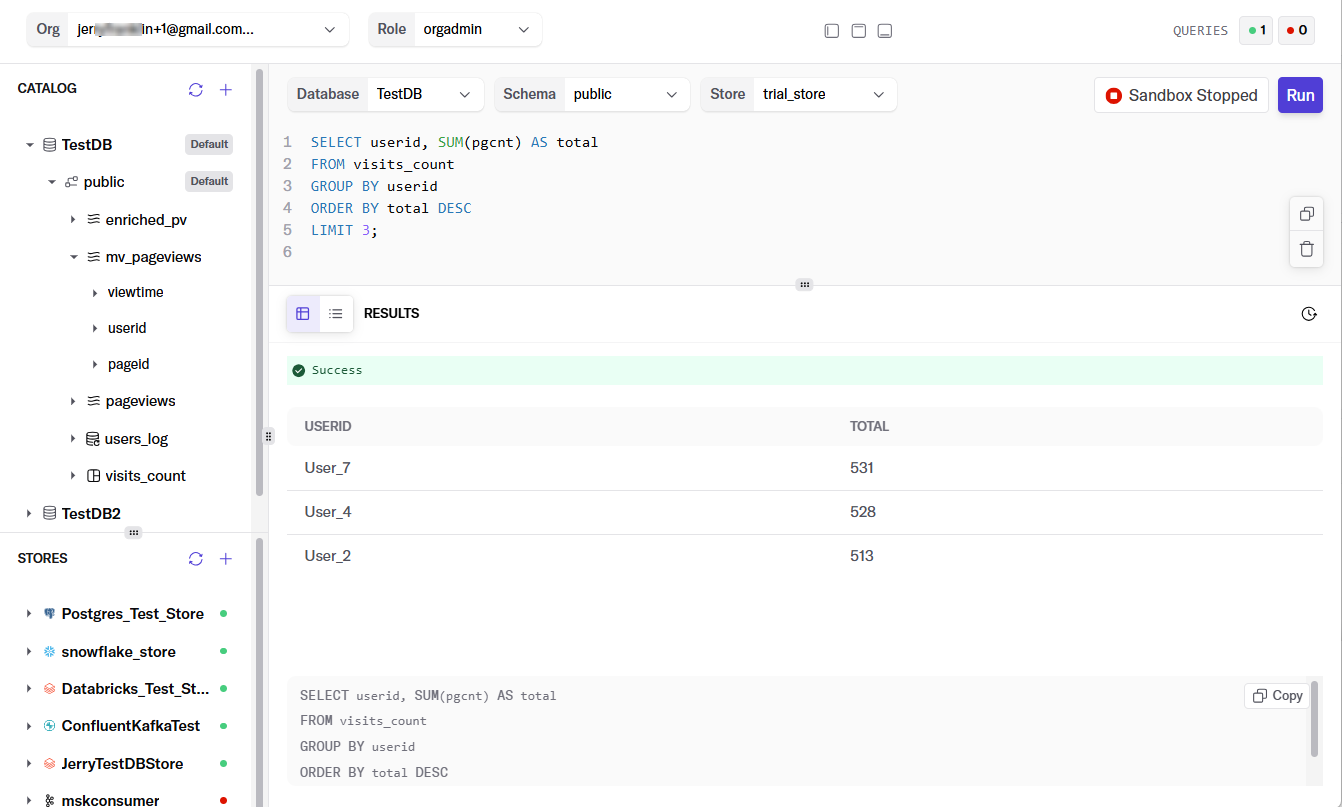Image resolution: width=1342 pixels, height=807 pixels.
Task: Toggle the bottom panel layout icon
Action: 884,31
